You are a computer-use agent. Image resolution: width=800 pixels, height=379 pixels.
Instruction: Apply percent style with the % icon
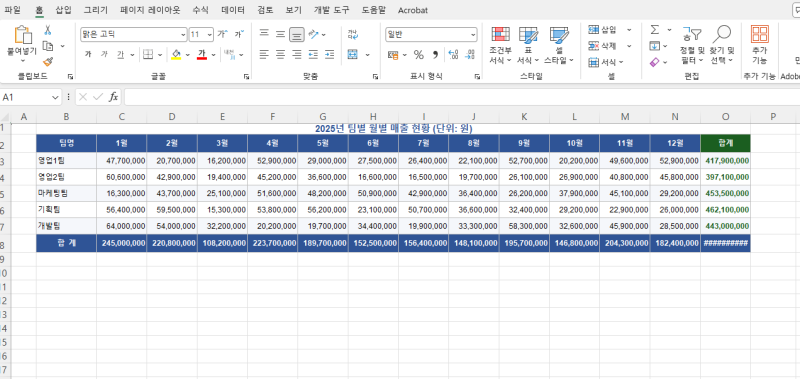(419, 54)
